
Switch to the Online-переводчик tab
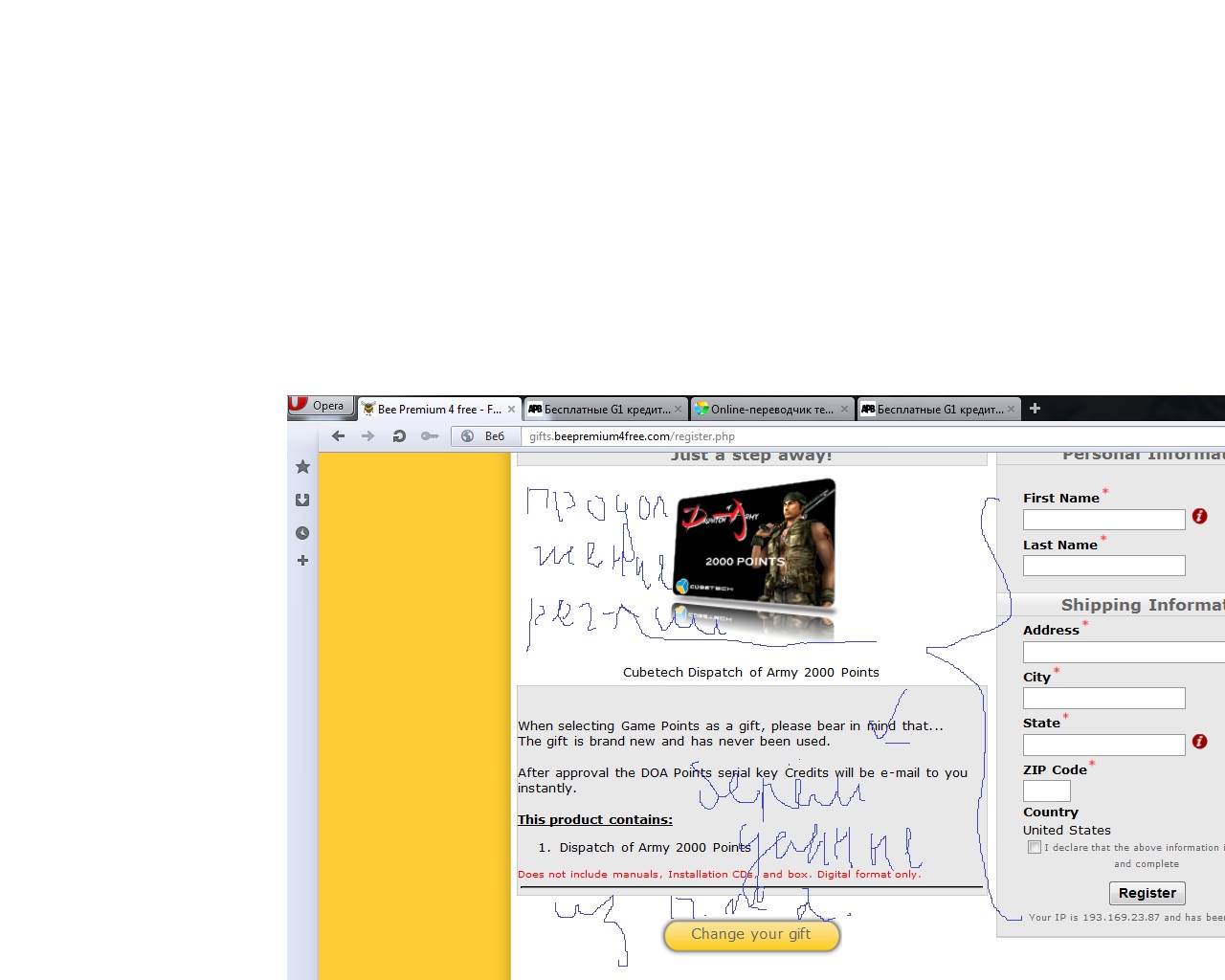pyautogui.click(x=771, y=409)
